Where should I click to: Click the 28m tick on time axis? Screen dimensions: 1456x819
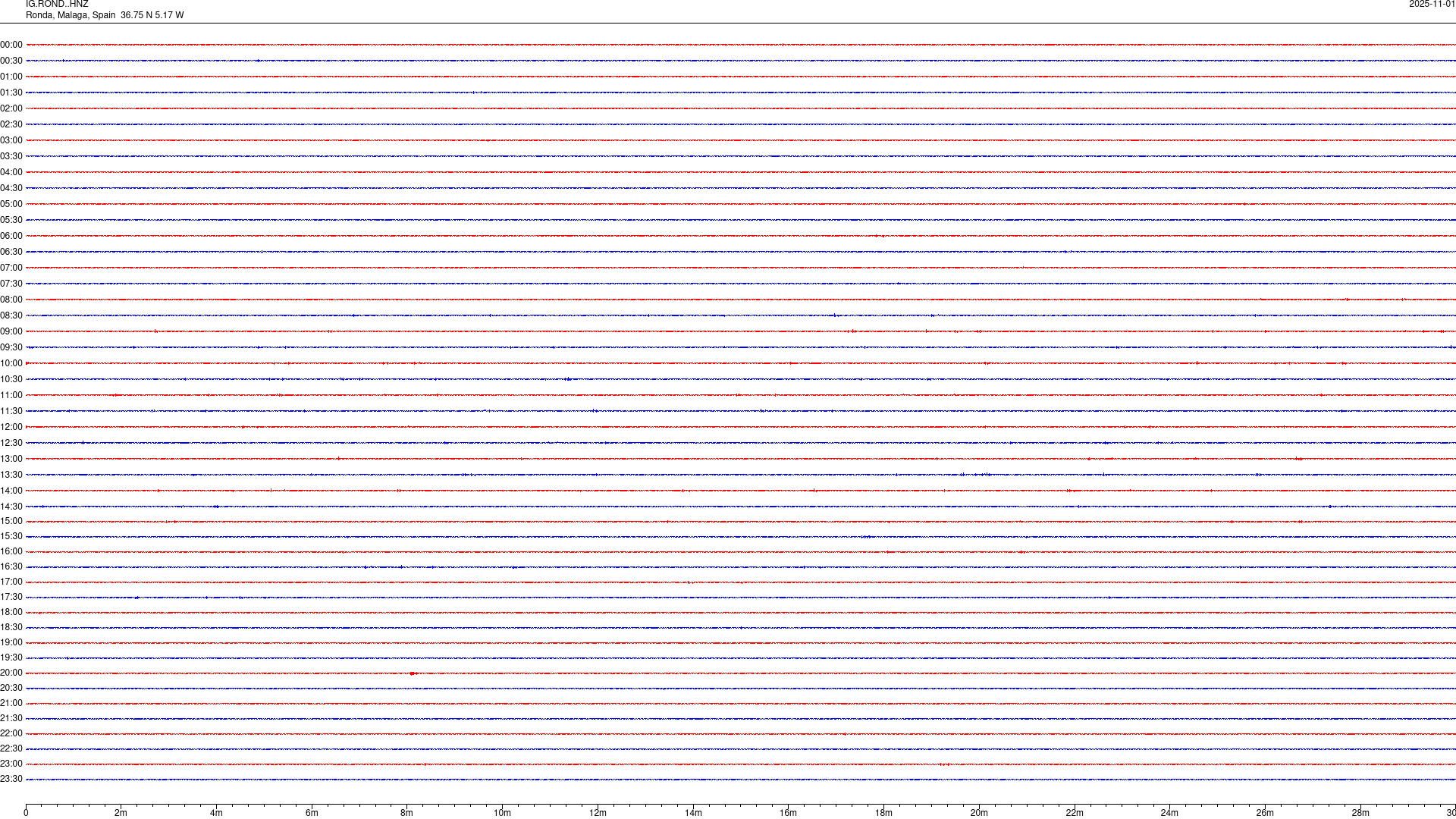click(1360, 812)
